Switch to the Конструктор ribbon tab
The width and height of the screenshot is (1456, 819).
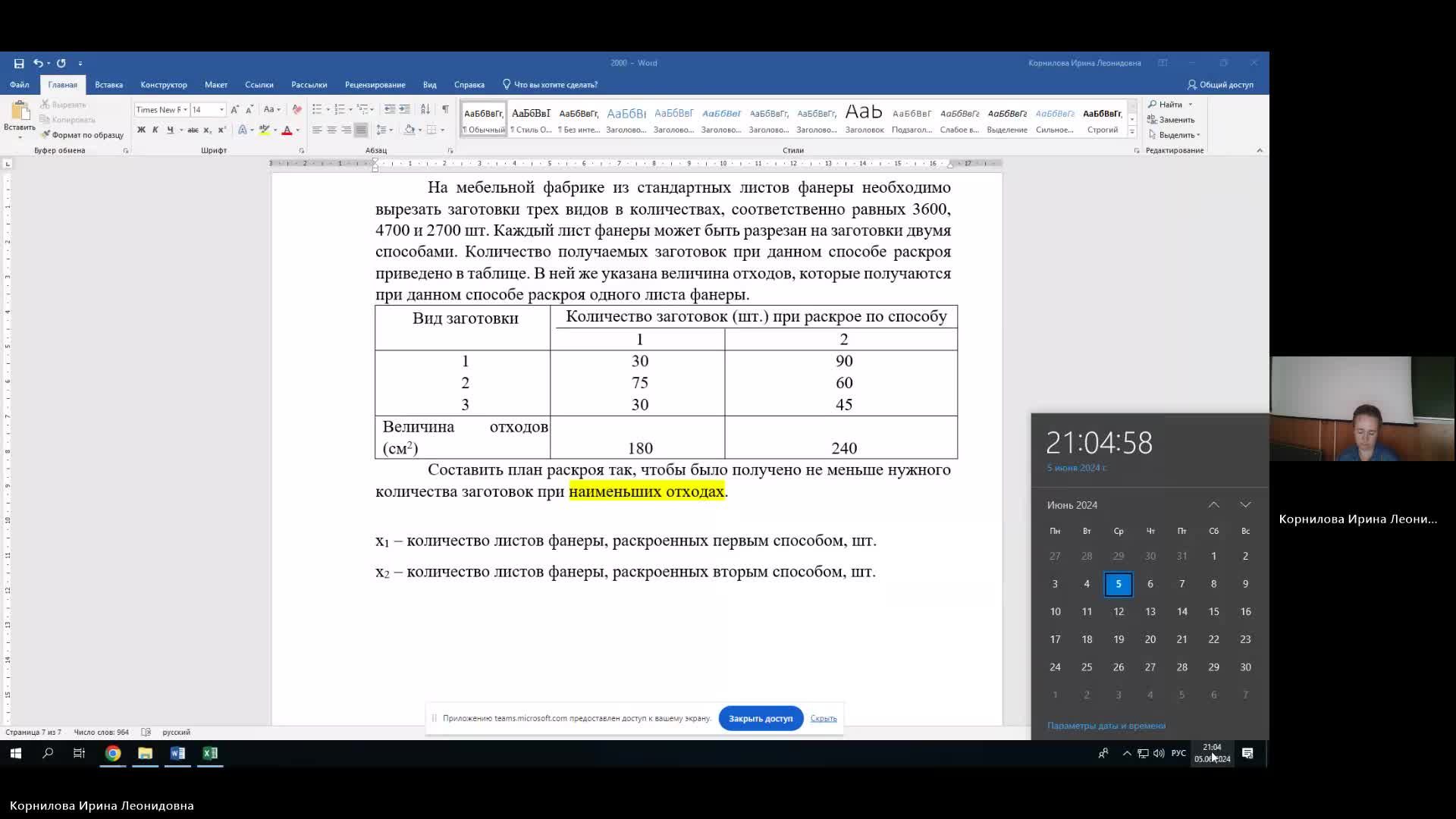pyautogui.click(x=164, y=85)
